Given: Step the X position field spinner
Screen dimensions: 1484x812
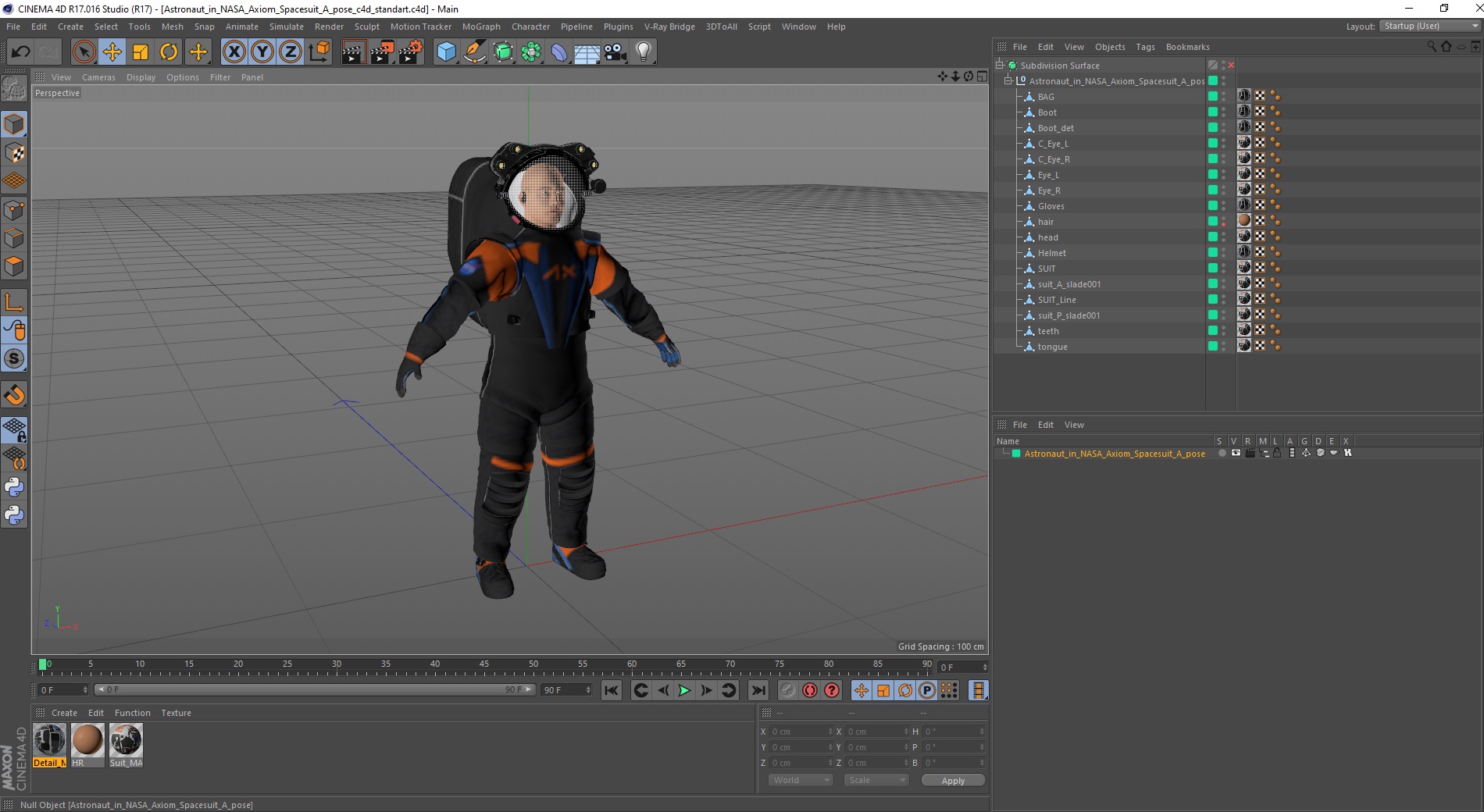Looking at the screenshot, I should (830, 732).
